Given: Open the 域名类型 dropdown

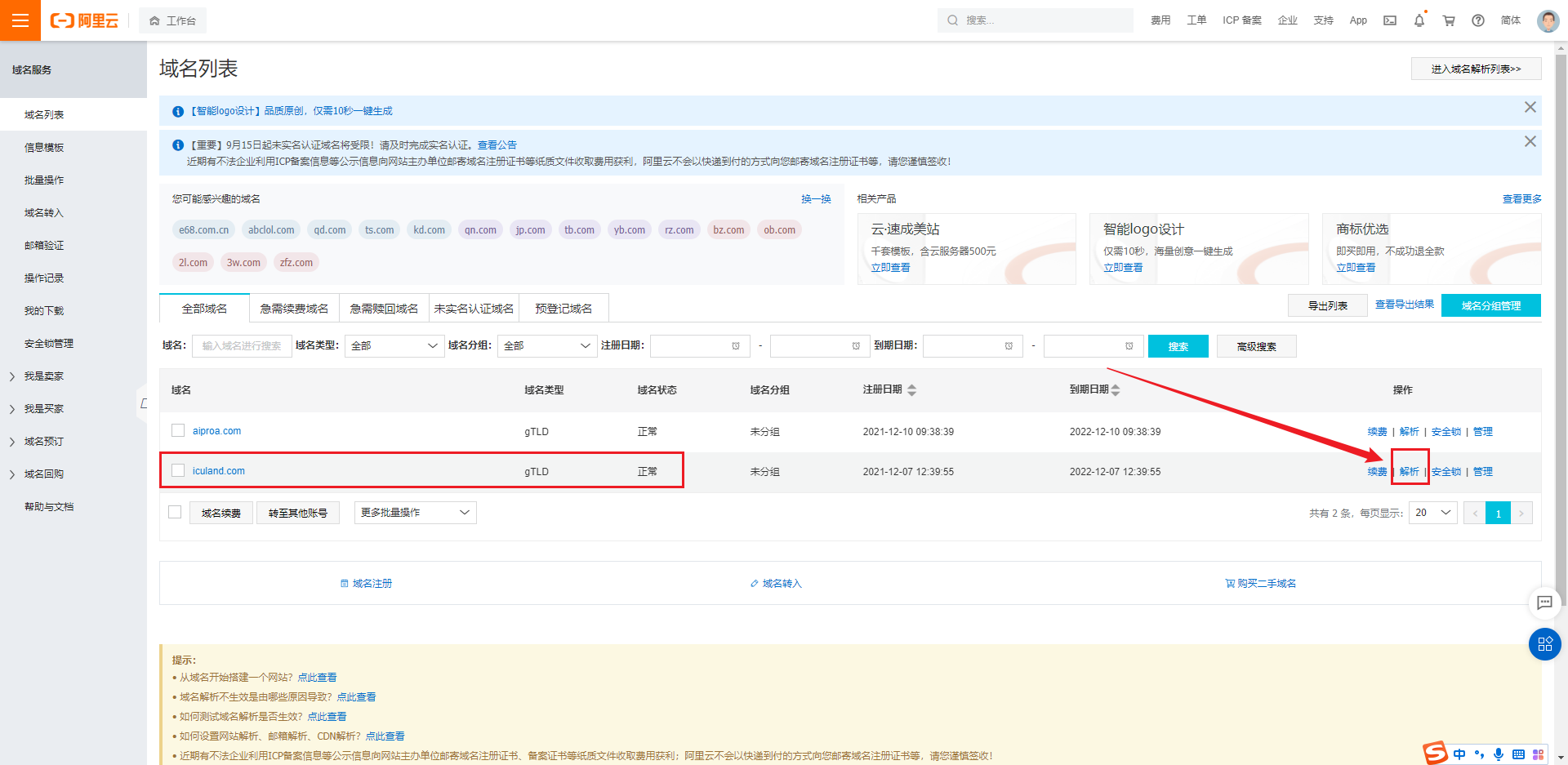Looking at the screenshot, I should (x=394, y=345).
